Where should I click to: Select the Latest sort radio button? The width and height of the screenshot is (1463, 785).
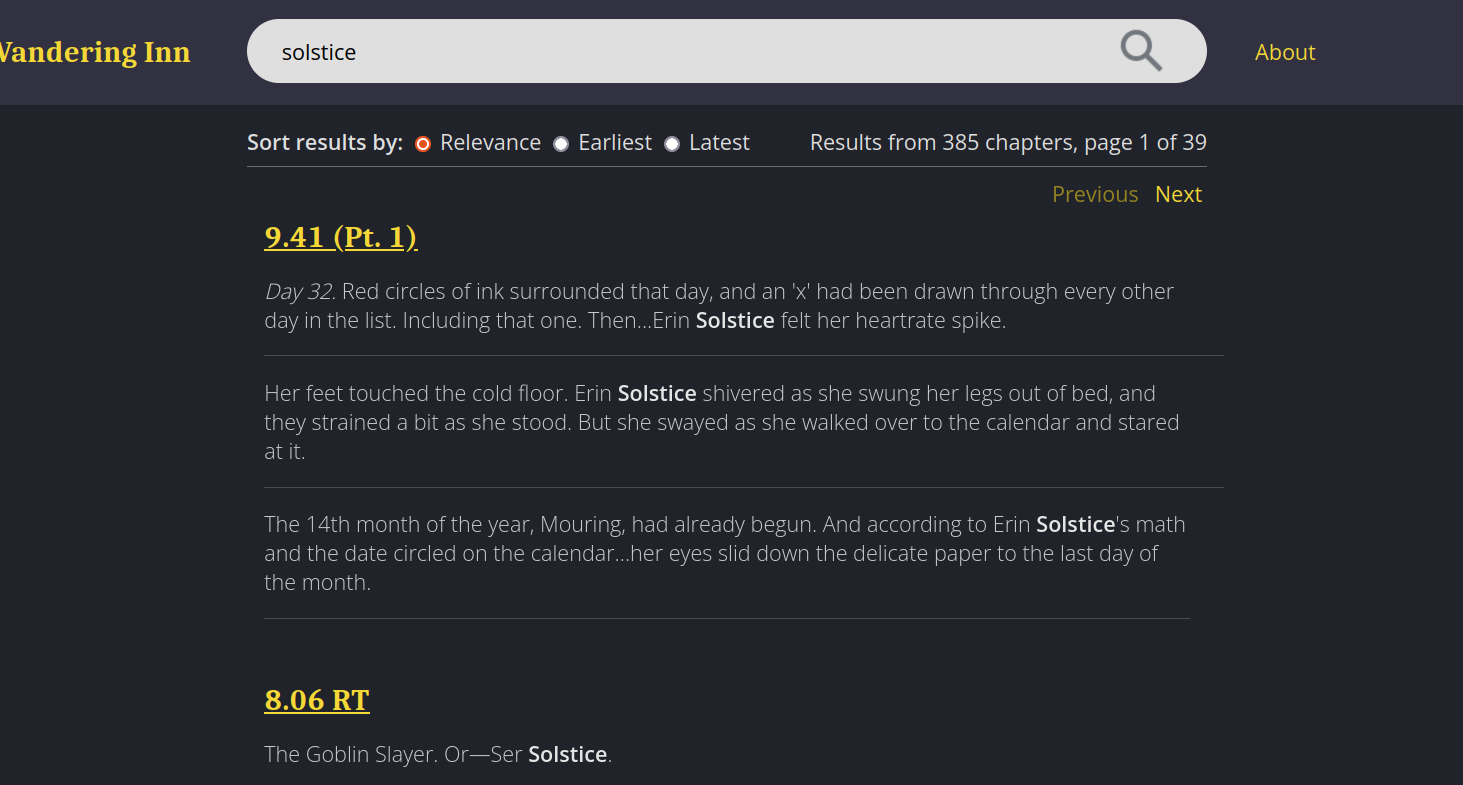pyautogui.click(x=672, y=144)
